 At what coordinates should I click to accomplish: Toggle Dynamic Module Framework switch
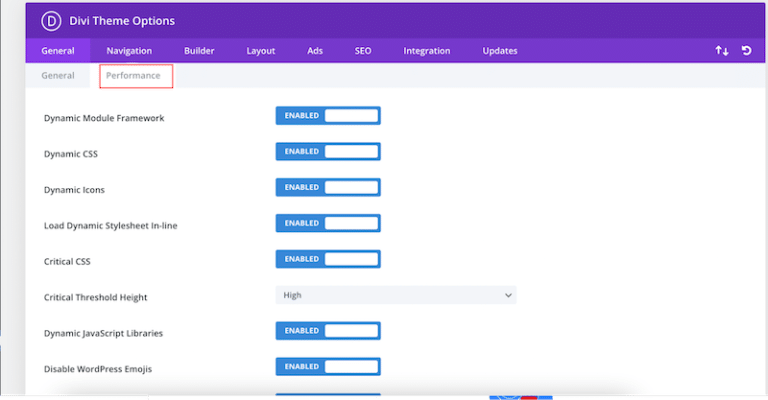click(328, 116)
